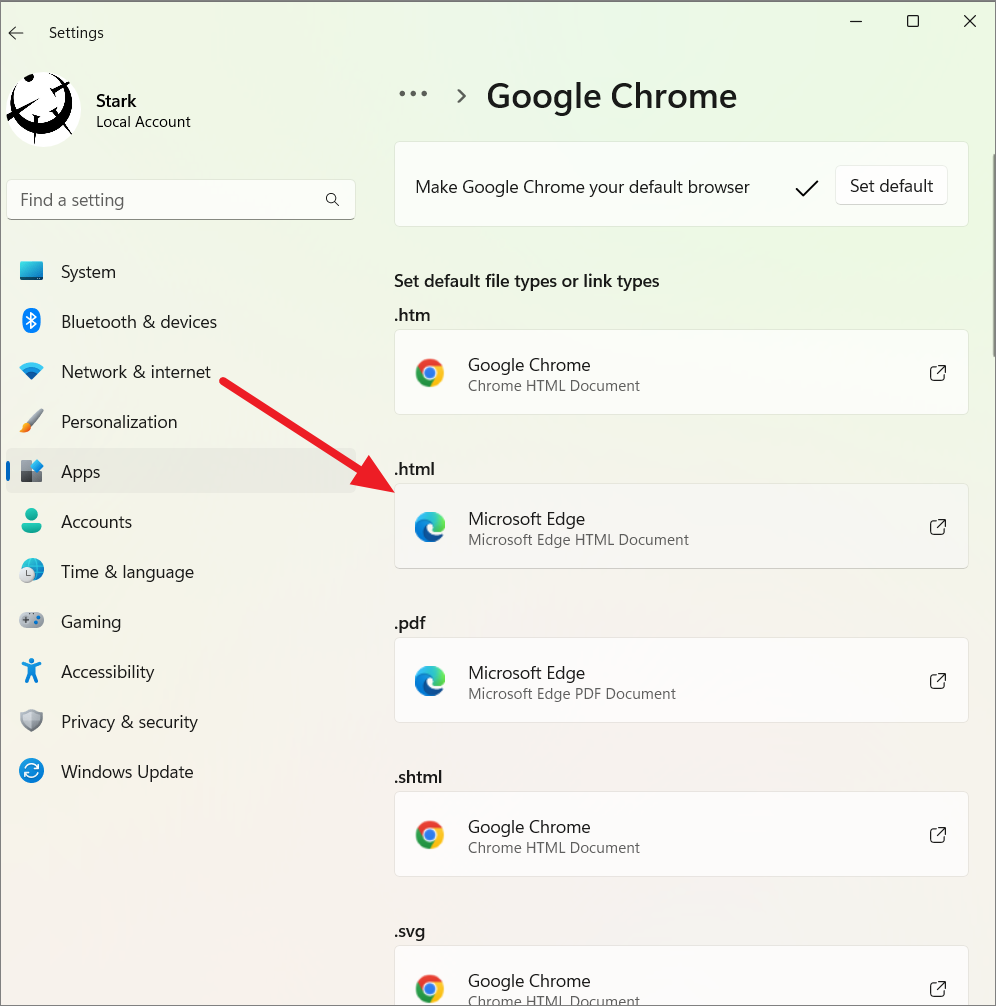Click the vertical scrollbar on right

(993, 255)
